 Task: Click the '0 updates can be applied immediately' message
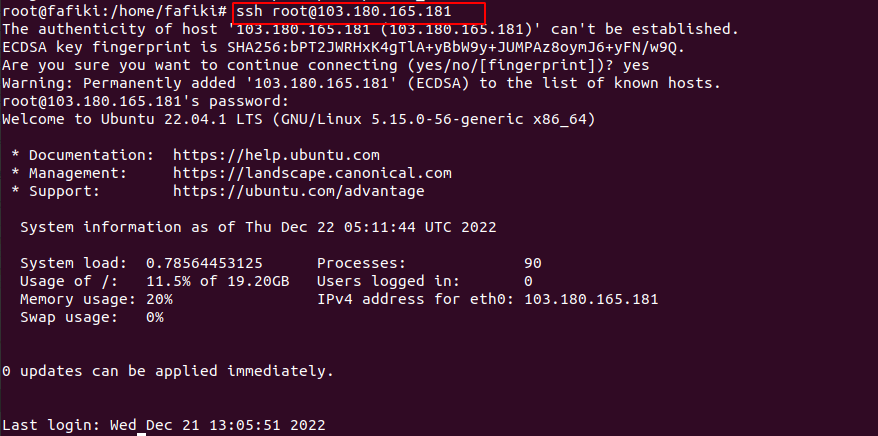coord(168,371)
